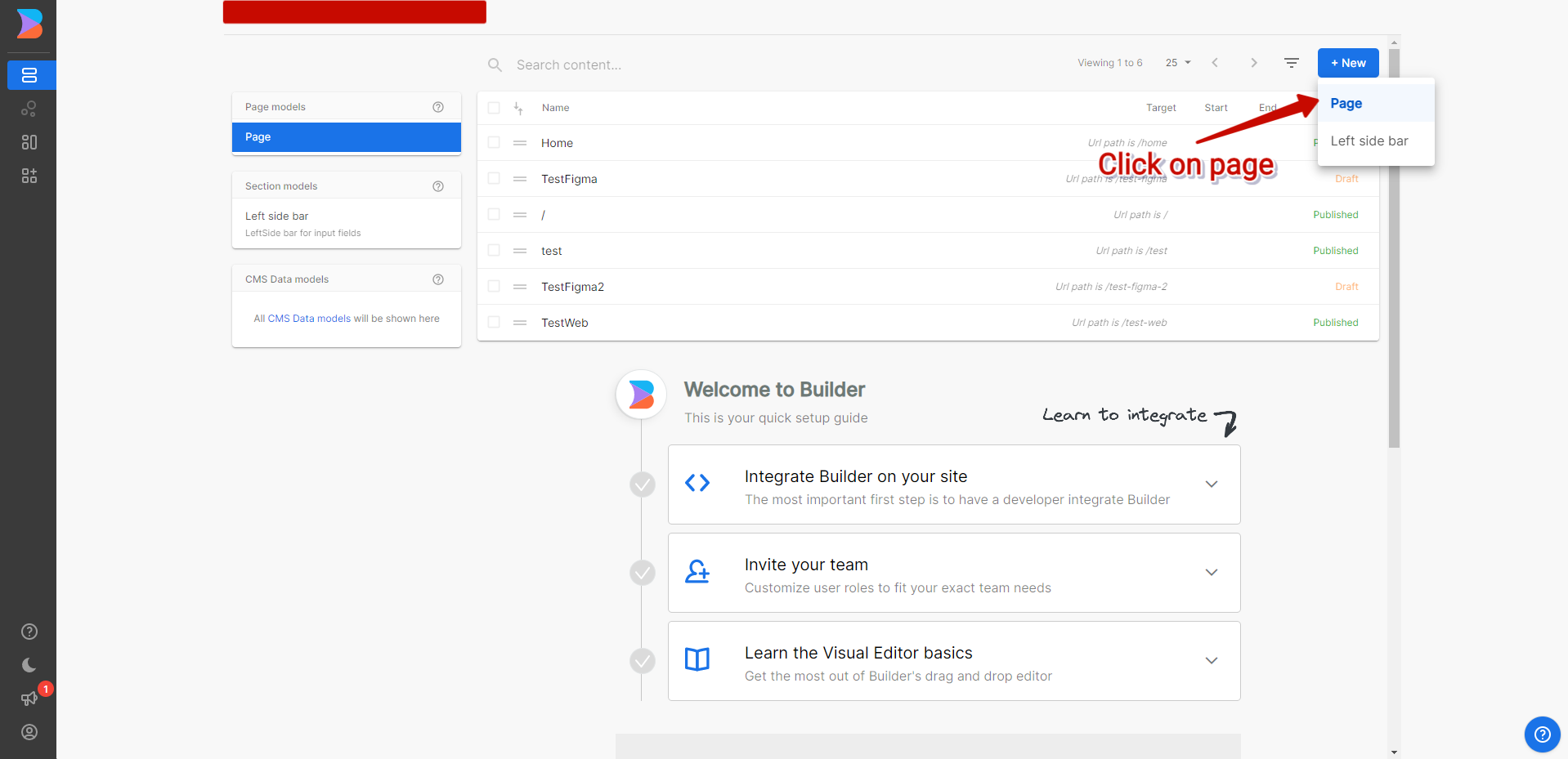Click Page models help icon

click(x=438, y=107)
